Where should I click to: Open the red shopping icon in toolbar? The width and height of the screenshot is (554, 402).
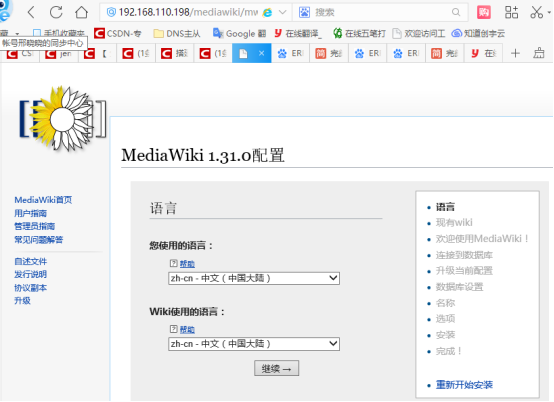coord(484,12)
